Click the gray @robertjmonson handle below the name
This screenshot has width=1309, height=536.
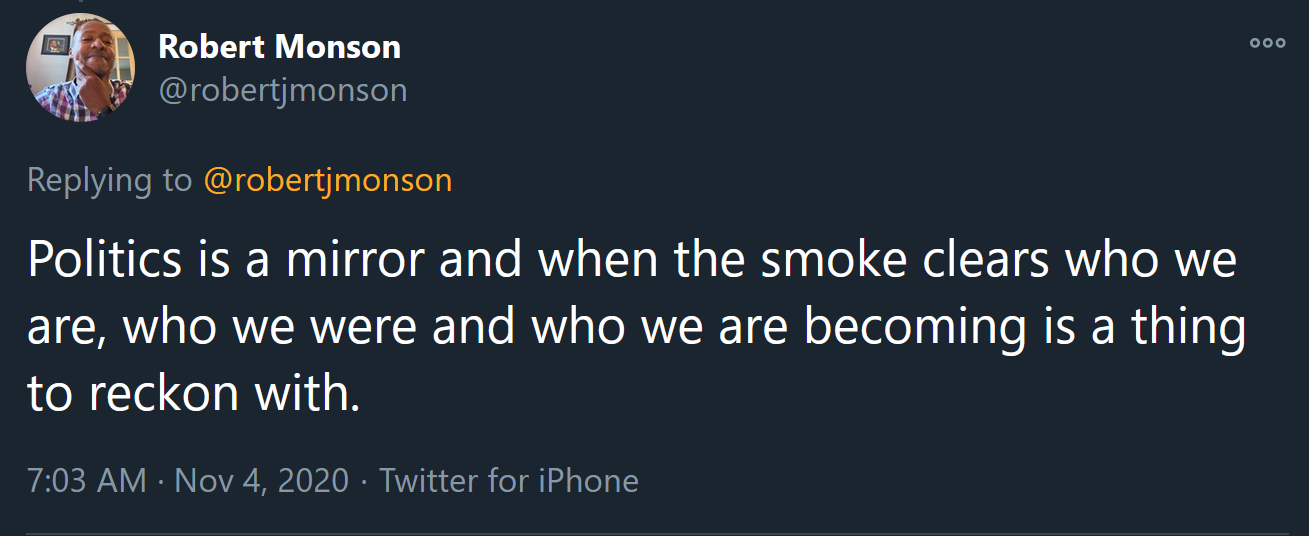(283, 90)
